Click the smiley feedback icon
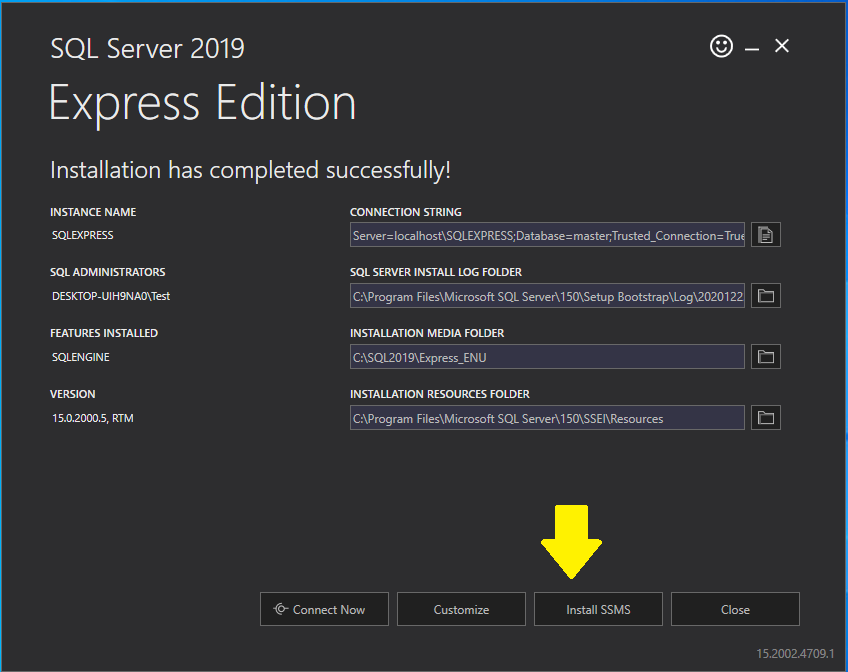 (721, 46)
